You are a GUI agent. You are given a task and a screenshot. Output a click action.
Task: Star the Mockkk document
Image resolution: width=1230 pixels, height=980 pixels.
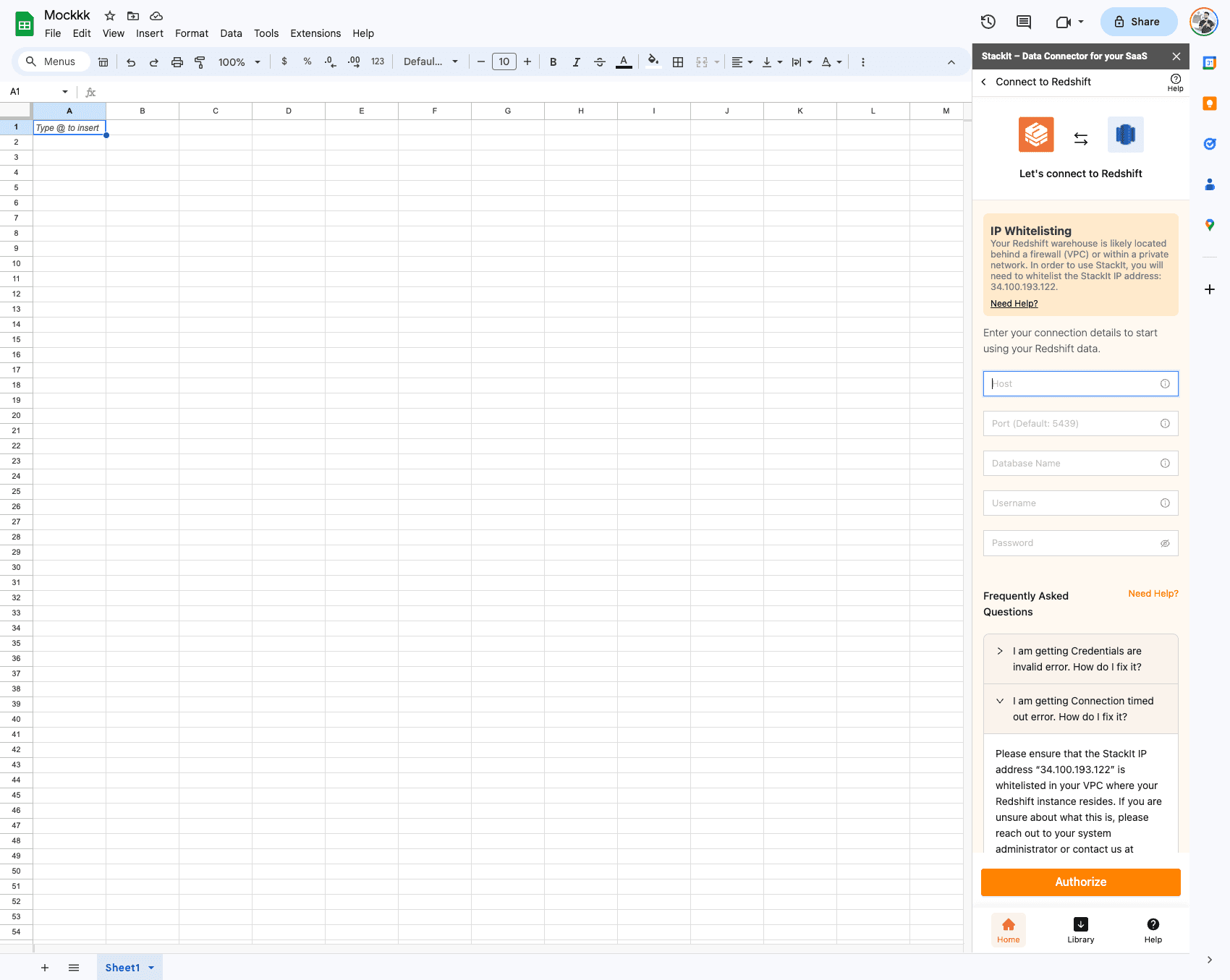(110, 16)
